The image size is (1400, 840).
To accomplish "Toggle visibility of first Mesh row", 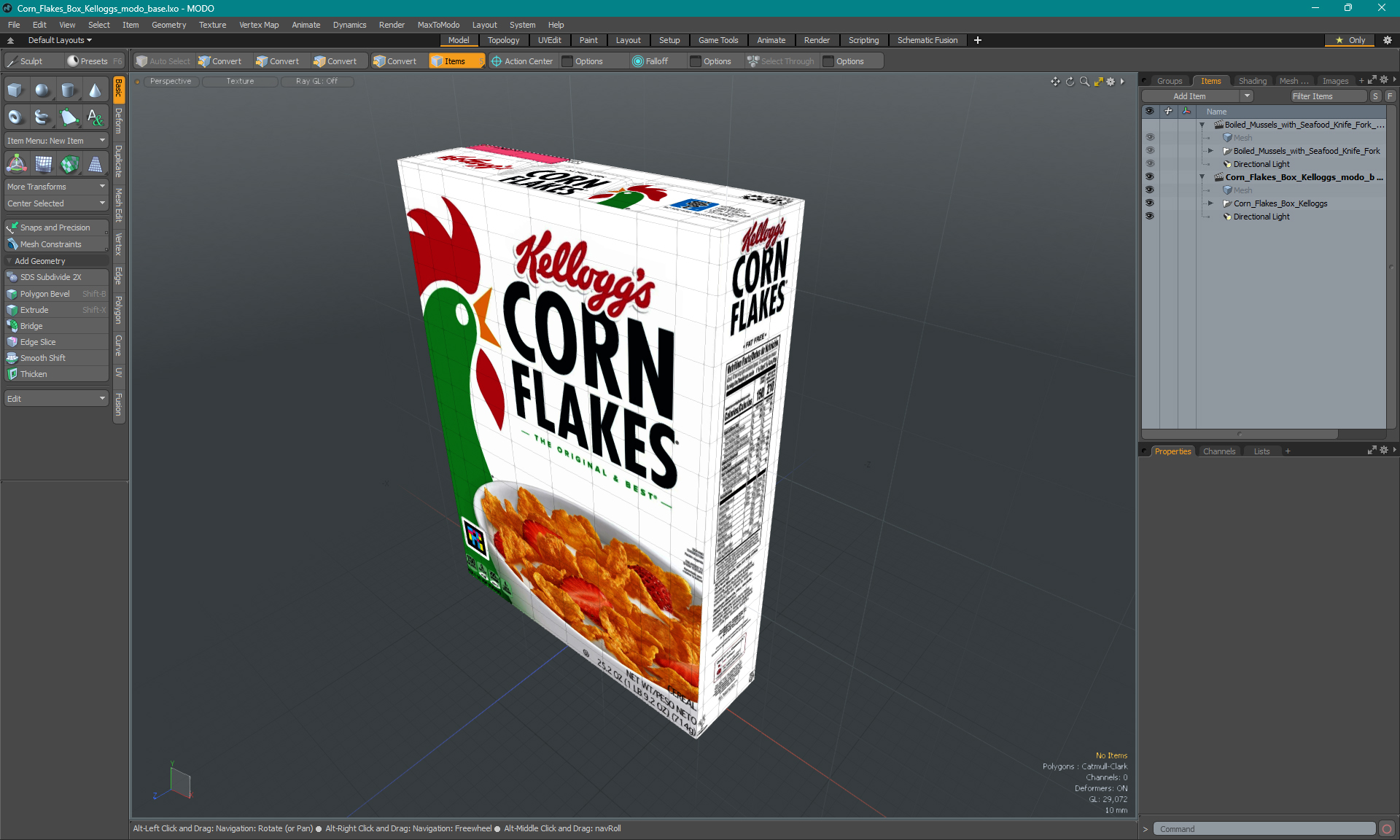I will 1150,138.
